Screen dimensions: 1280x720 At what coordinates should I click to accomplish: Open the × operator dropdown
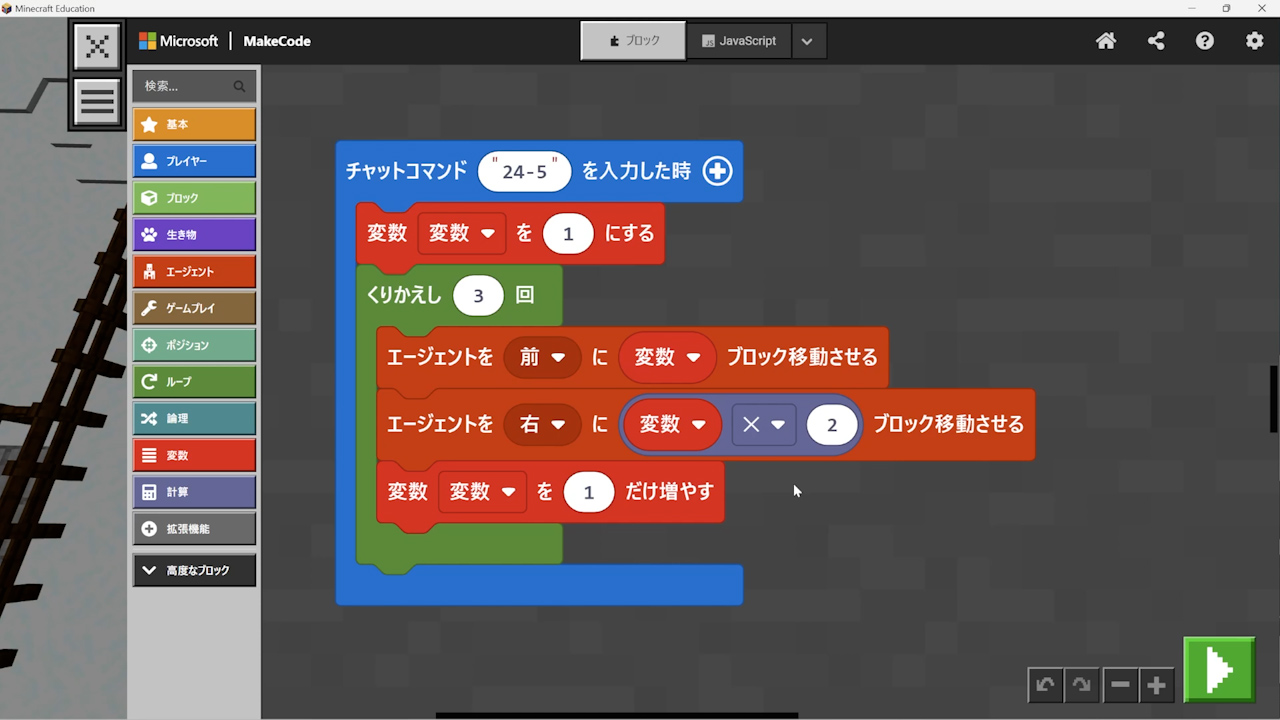point(763,424)
